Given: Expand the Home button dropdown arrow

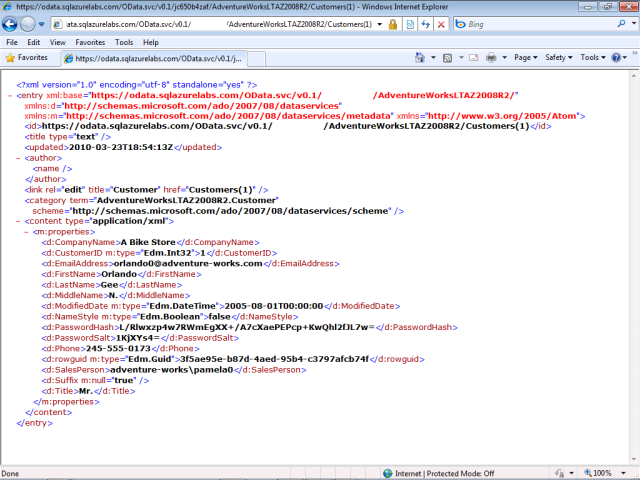Looking at the screenshot, I should coord(433,58).
